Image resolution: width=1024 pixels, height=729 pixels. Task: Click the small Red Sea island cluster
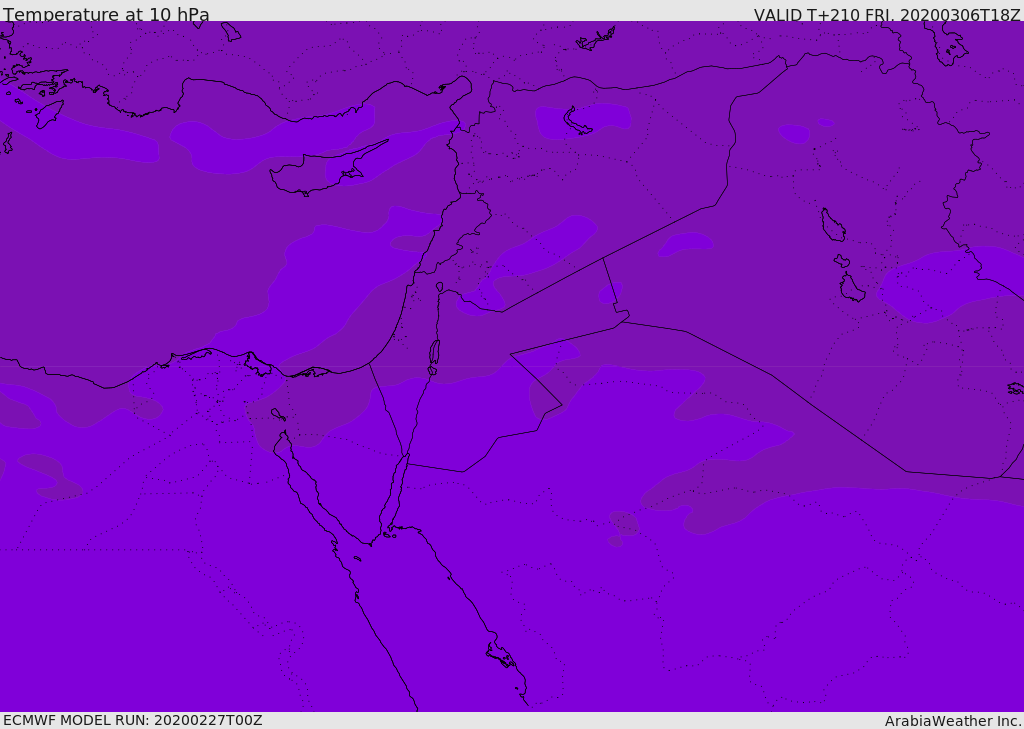click(x=501, y=656)
